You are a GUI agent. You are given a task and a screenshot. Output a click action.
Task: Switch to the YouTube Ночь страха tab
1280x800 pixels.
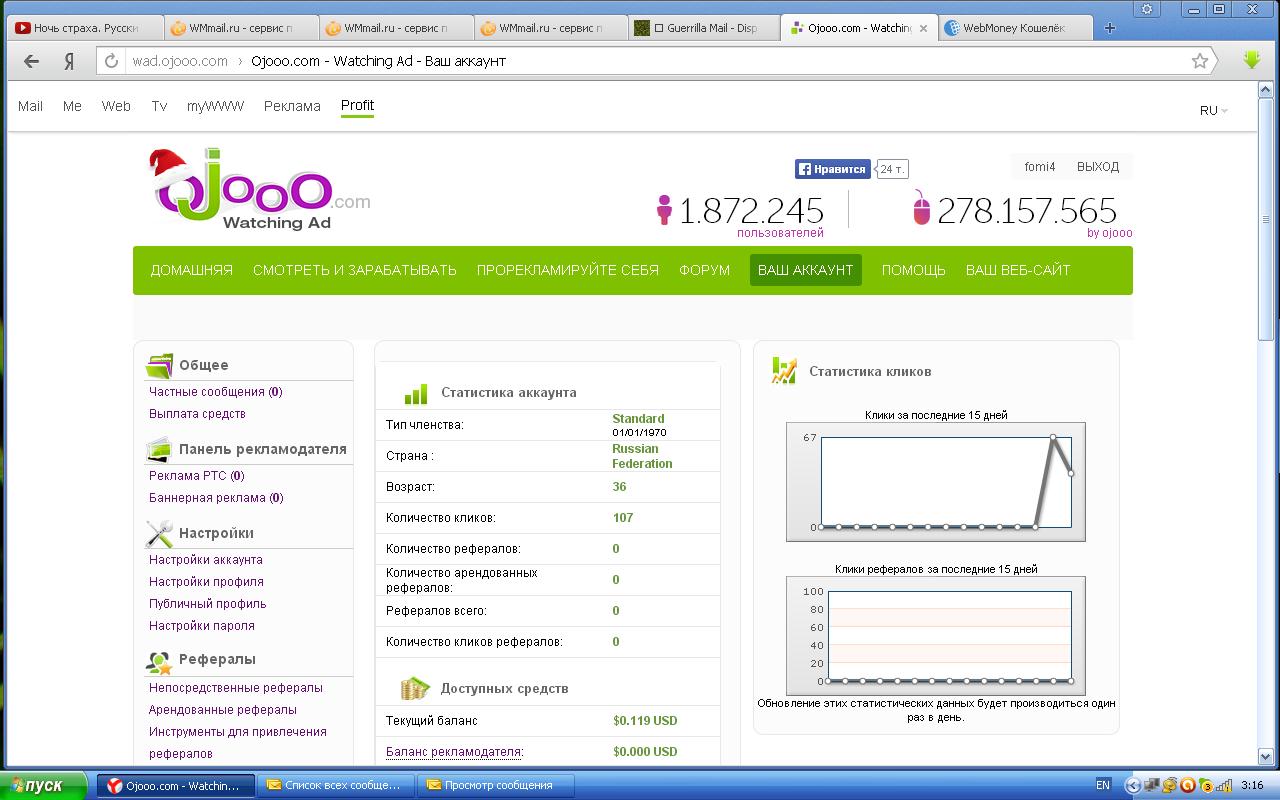pyautogui.click(x=85, y=28)
